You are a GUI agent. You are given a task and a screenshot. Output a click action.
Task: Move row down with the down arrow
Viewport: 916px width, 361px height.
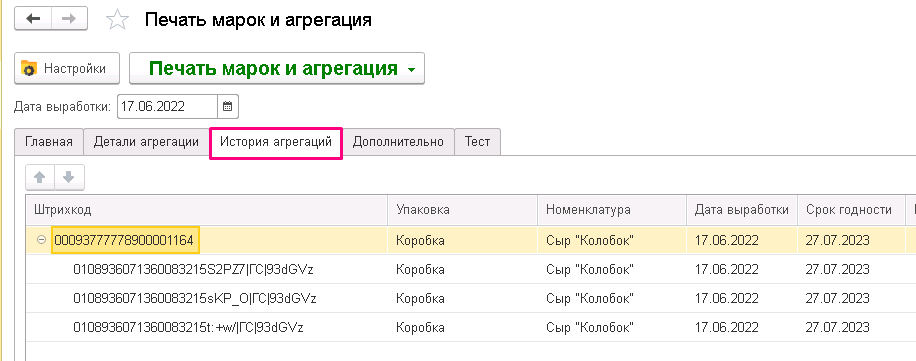pyautogui.click(x=69, y=178)
